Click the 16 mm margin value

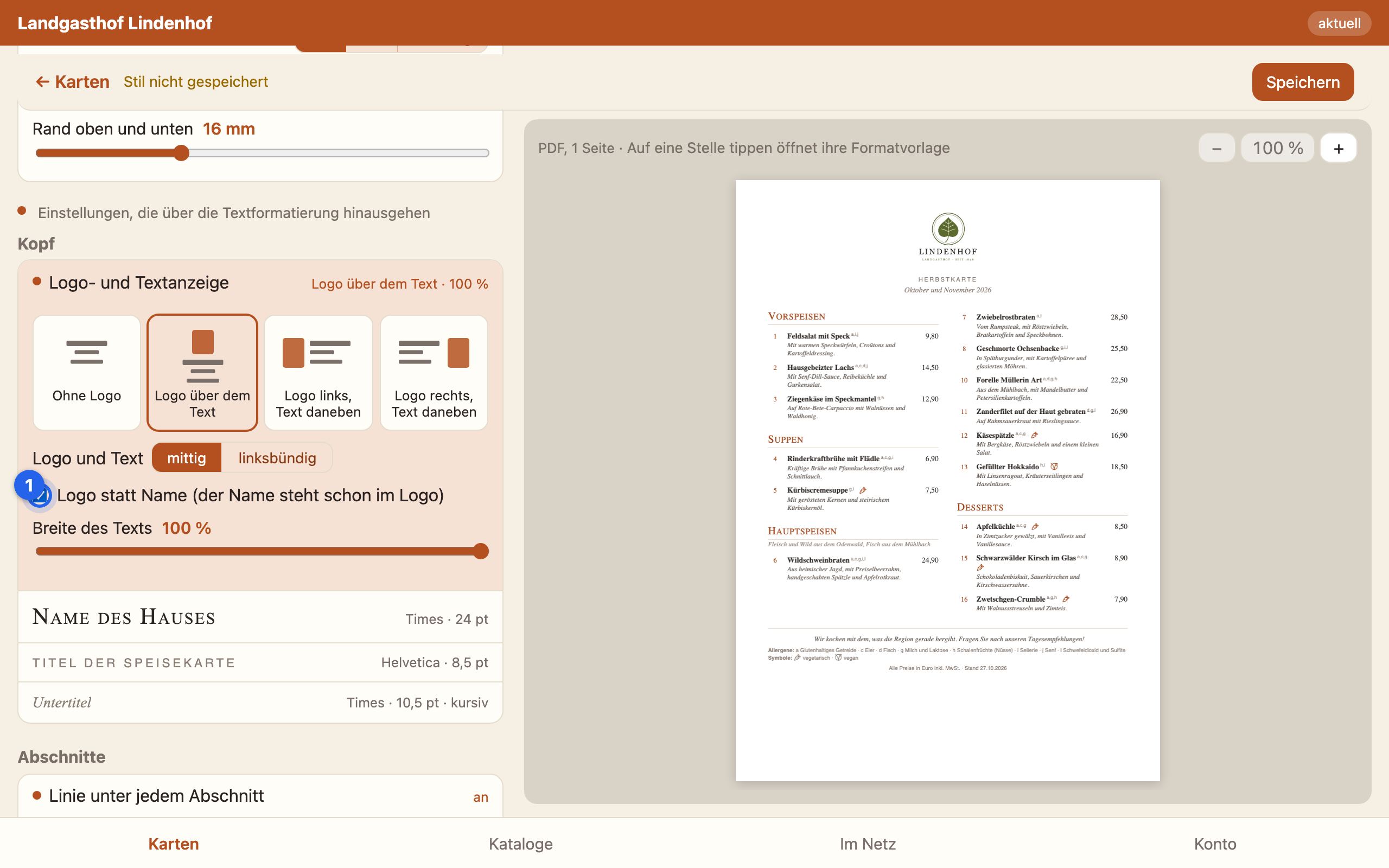(228, 129)
